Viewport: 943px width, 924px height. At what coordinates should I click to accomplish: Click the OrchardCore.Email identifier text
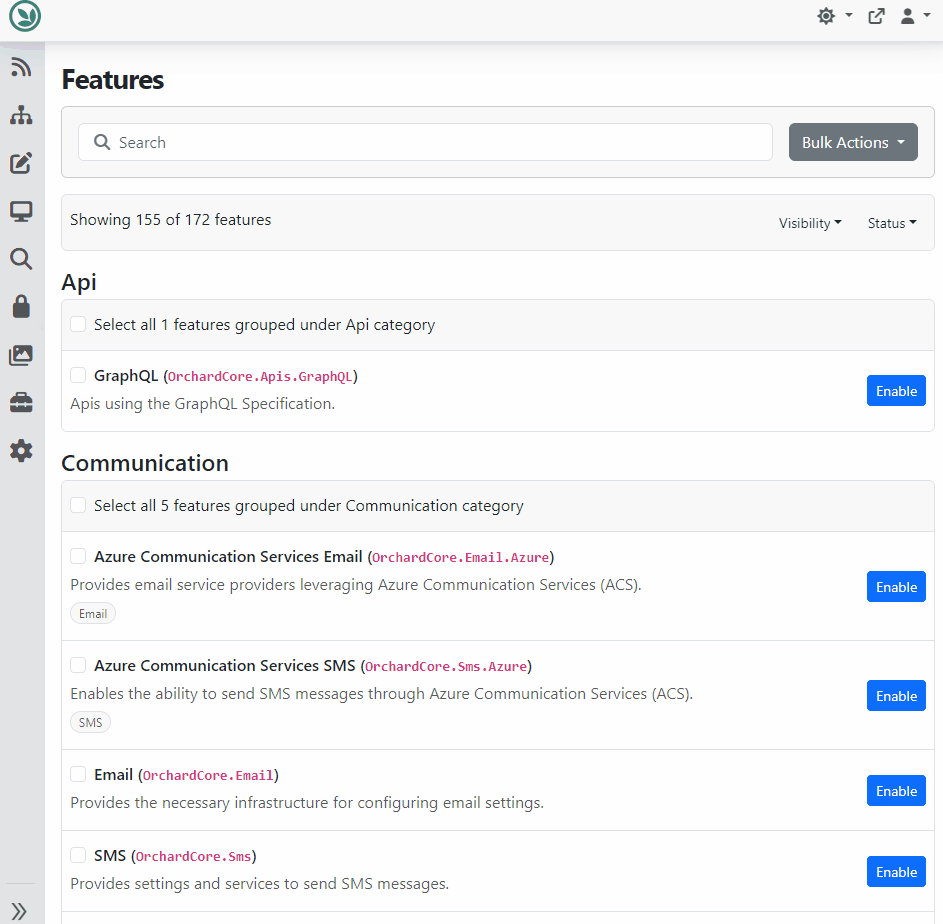[x=208, y=775]
